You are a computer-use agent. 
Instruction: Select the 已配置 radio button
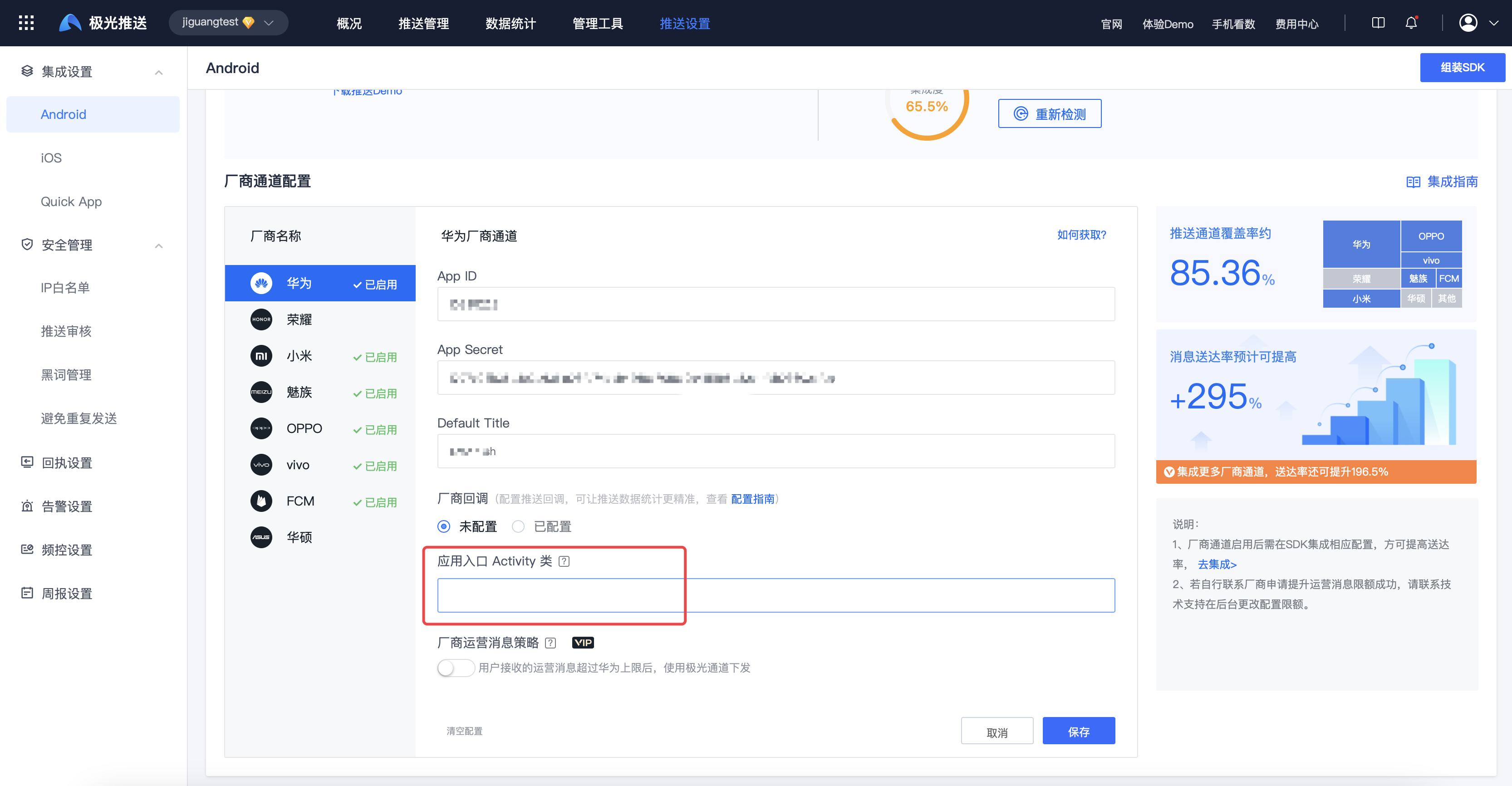(x=518, y=526)
